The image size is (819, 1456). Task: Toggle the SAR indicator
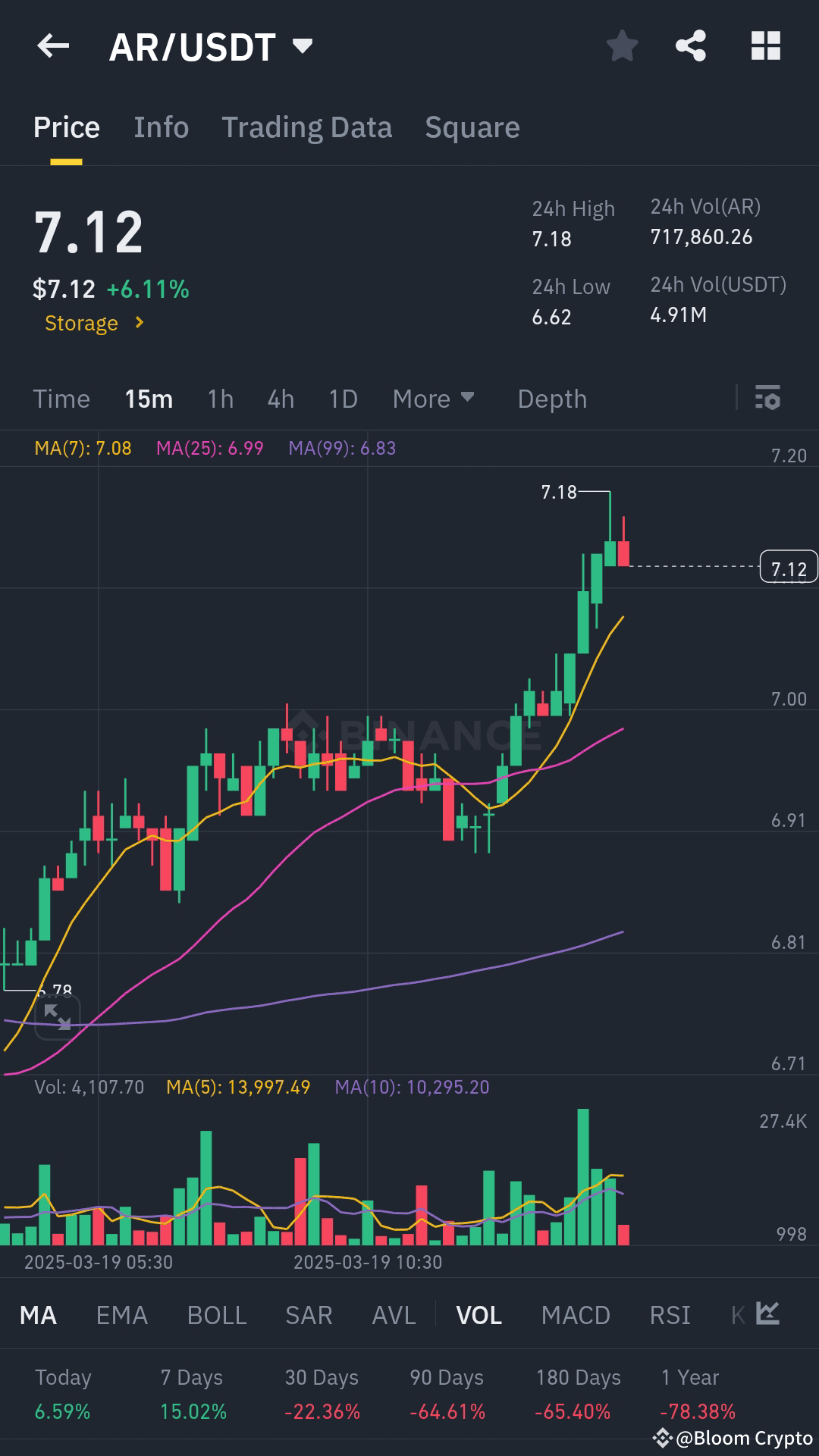(309, 1315)
